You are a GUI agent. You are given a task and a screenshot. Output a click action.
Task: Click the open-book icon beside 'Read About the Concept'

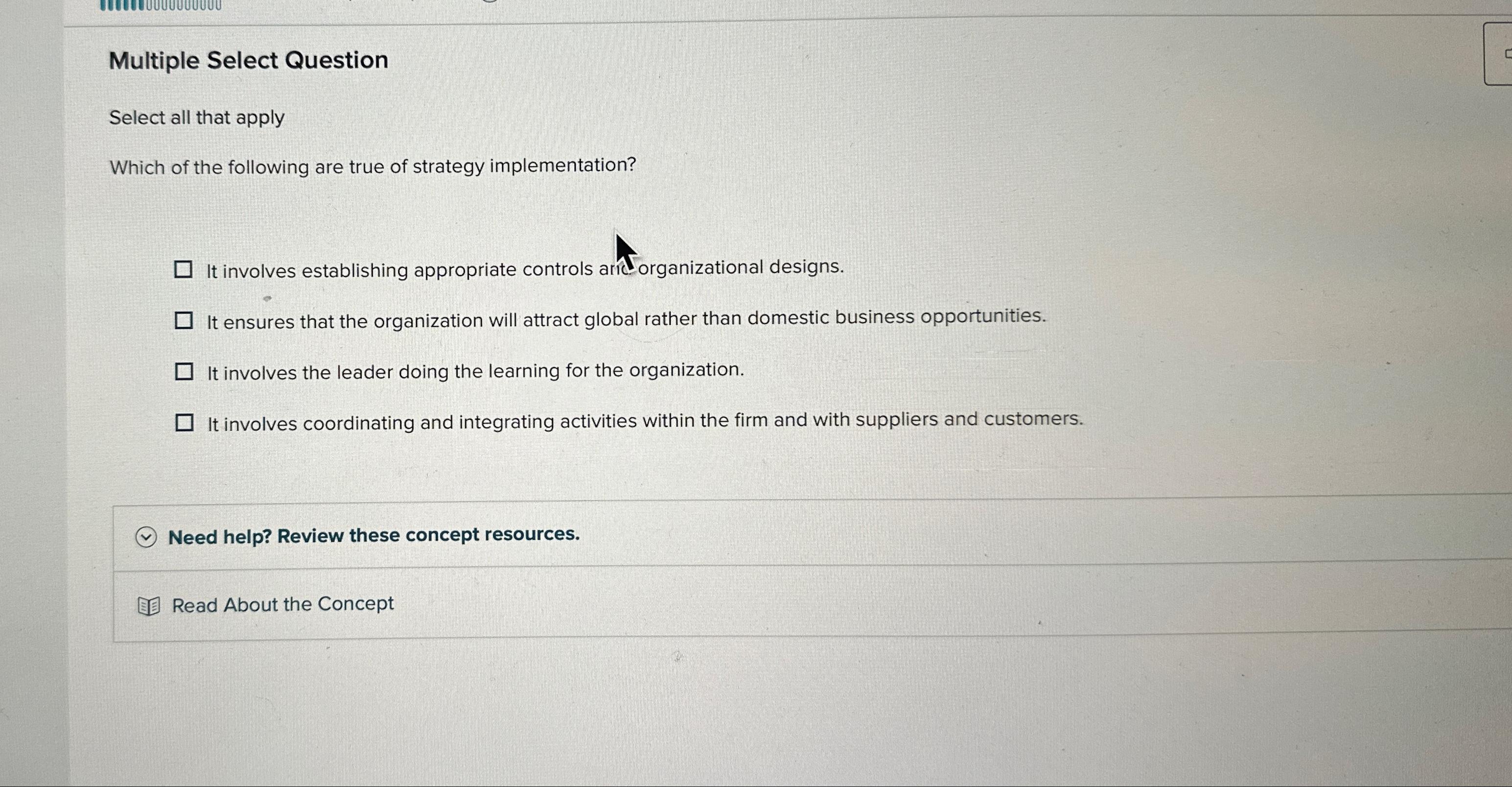click(148, 604)
